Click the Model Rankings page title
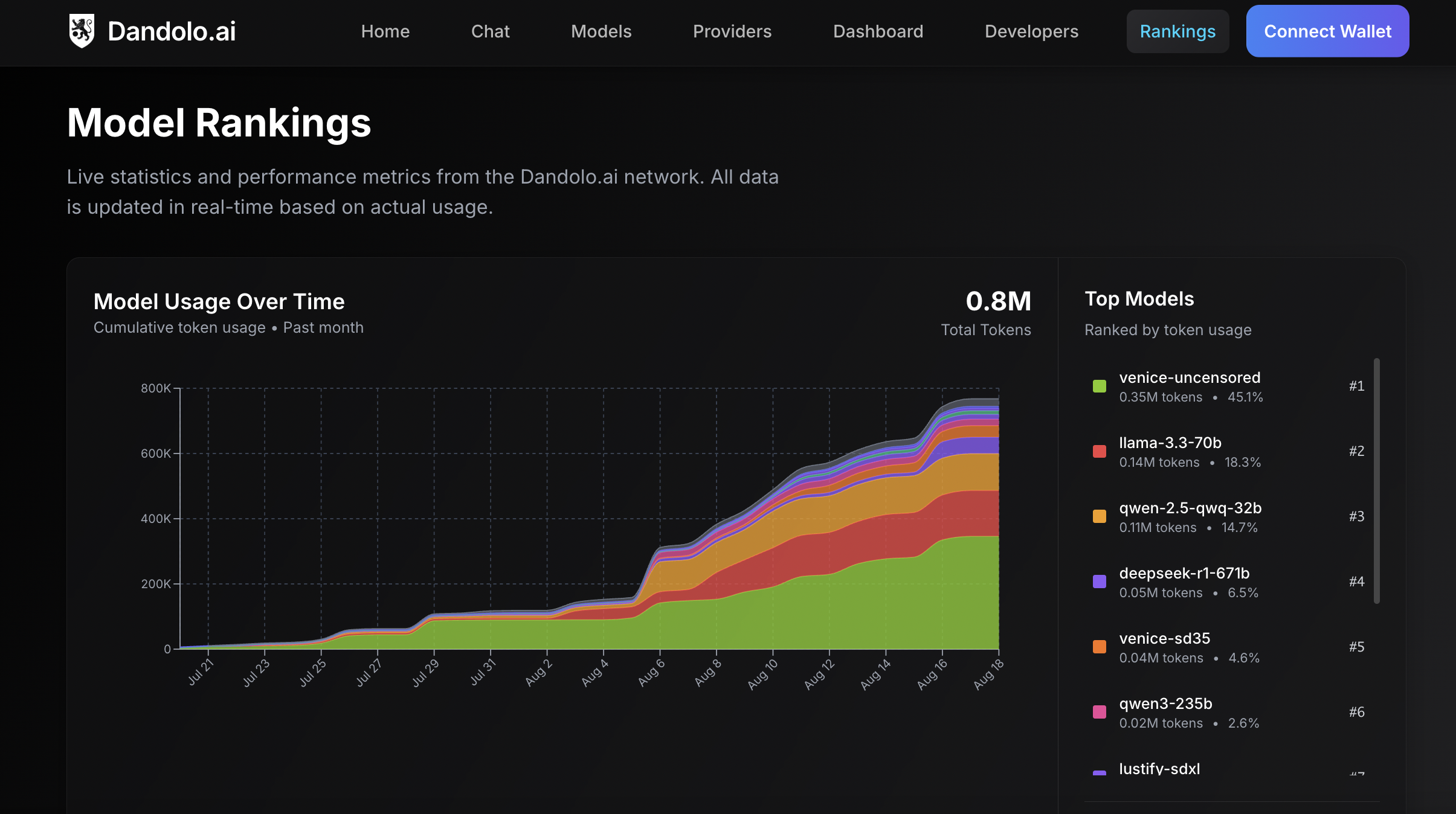 219,123
